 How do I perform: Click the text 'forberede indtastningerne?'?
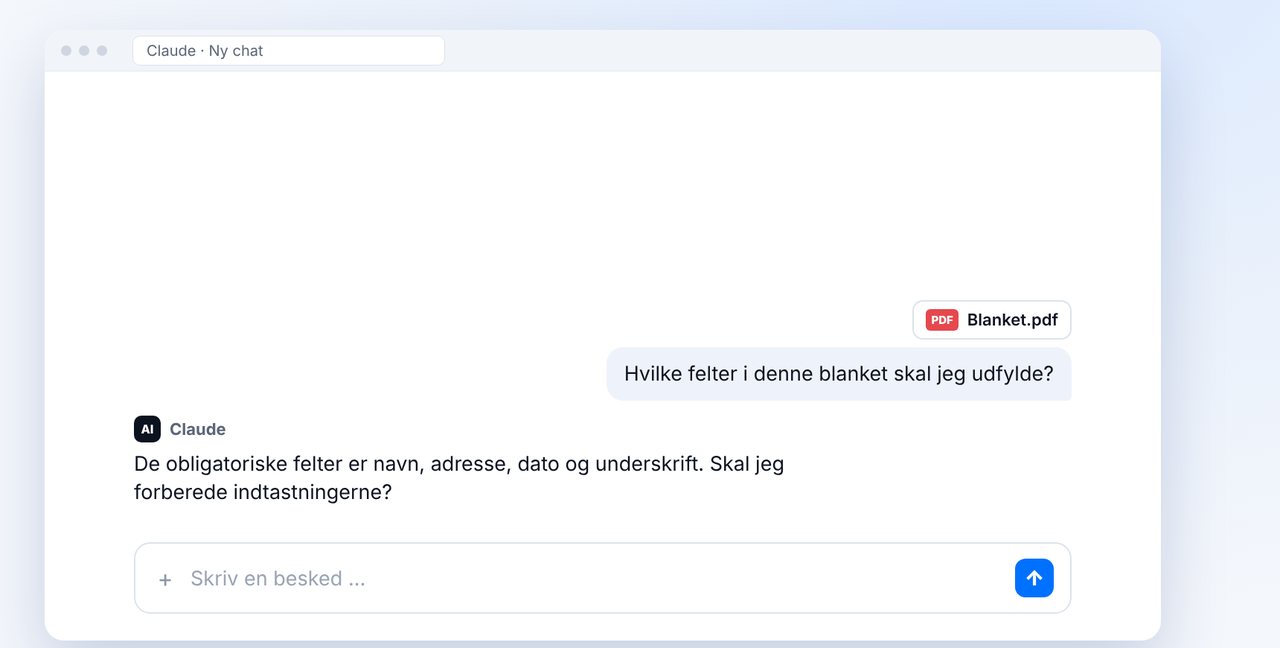click(263, 493)
